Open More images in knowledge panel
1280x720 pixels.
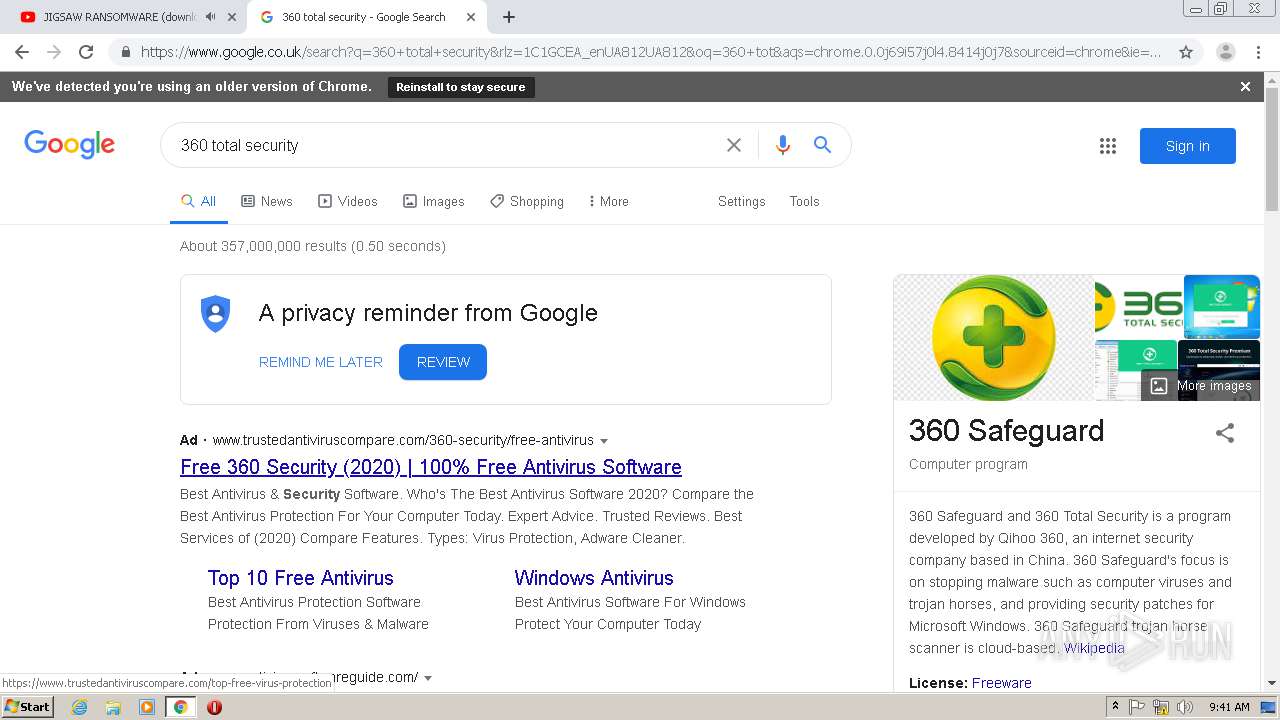pos(1201,386)
